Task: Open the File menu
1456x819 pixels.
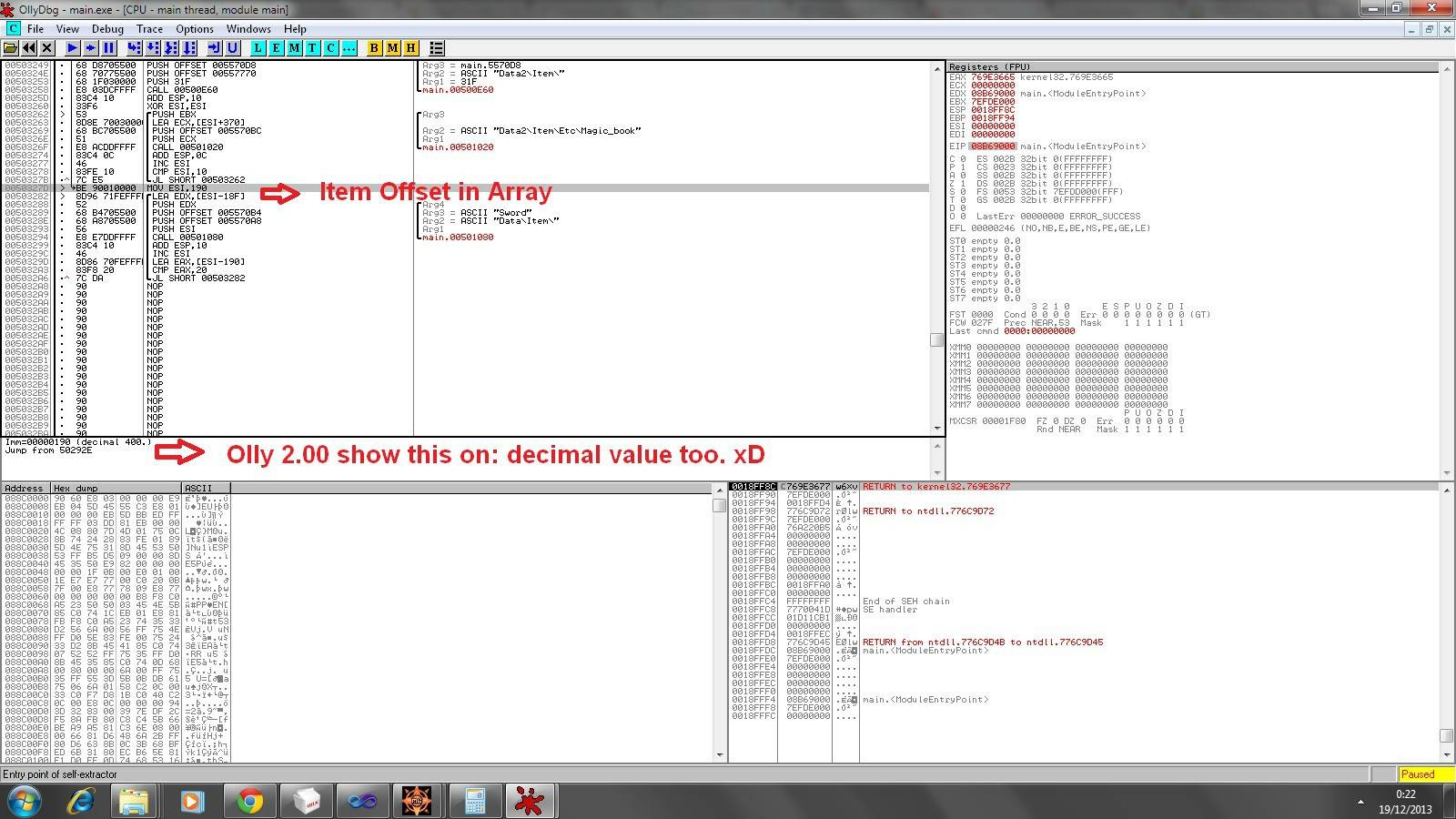Action: tap(36, 29)
